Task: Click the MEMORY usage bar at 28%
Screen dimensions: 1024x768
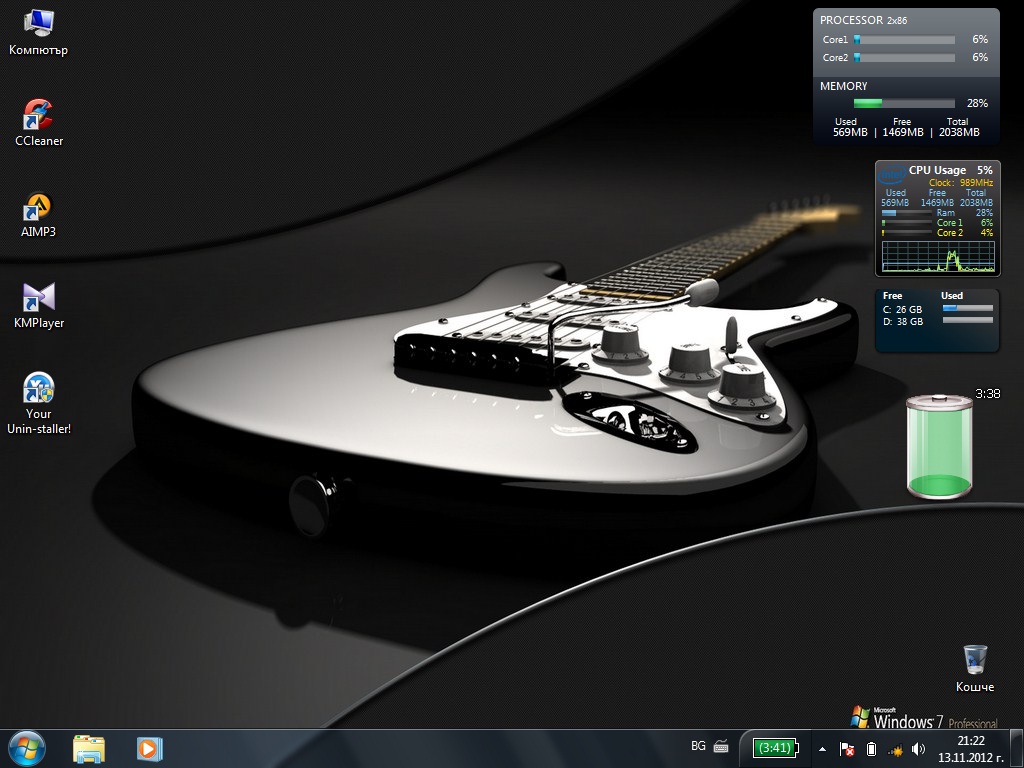Action: (x=904, y=103)
